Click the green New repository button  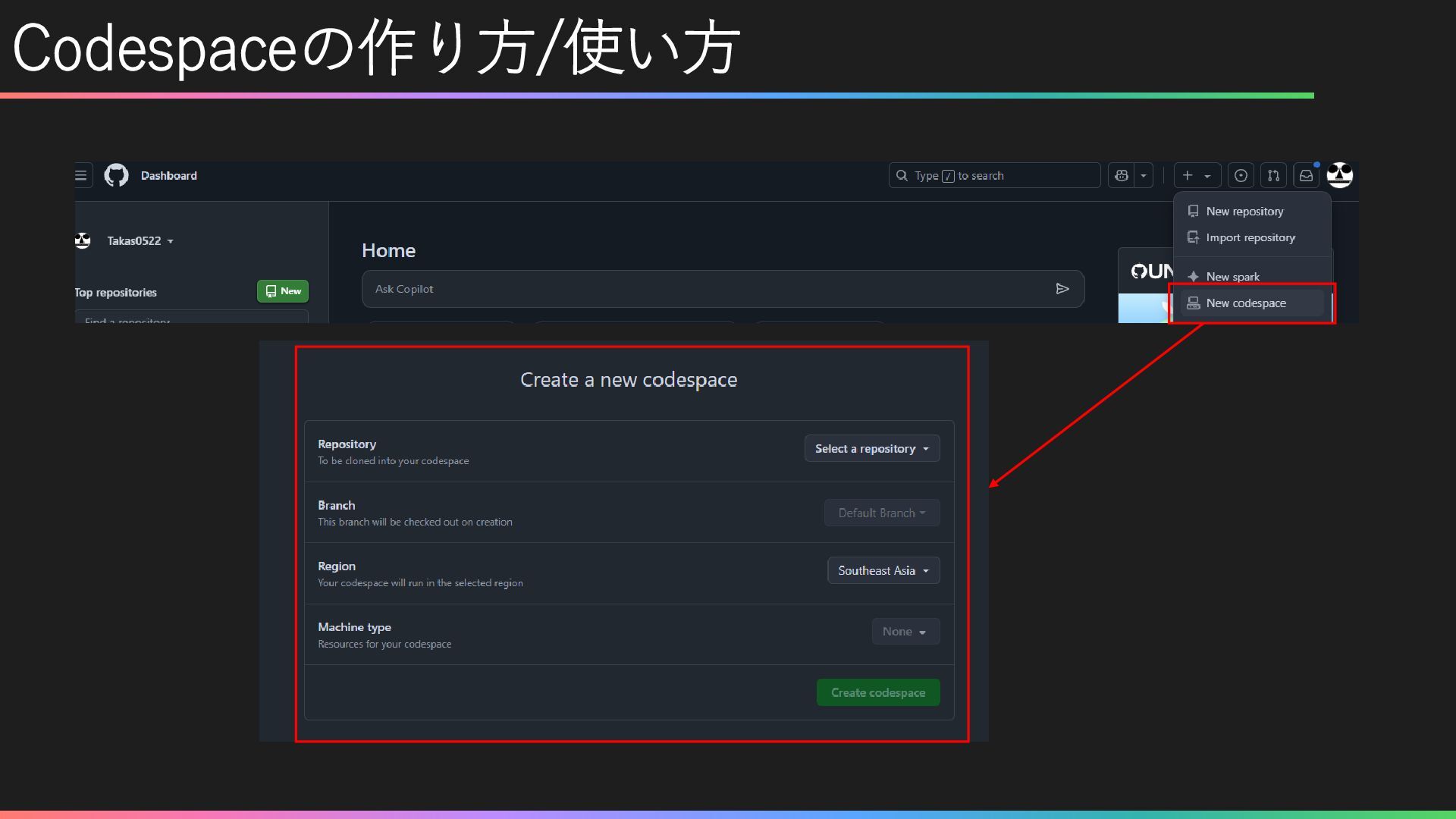pos(283,291)
